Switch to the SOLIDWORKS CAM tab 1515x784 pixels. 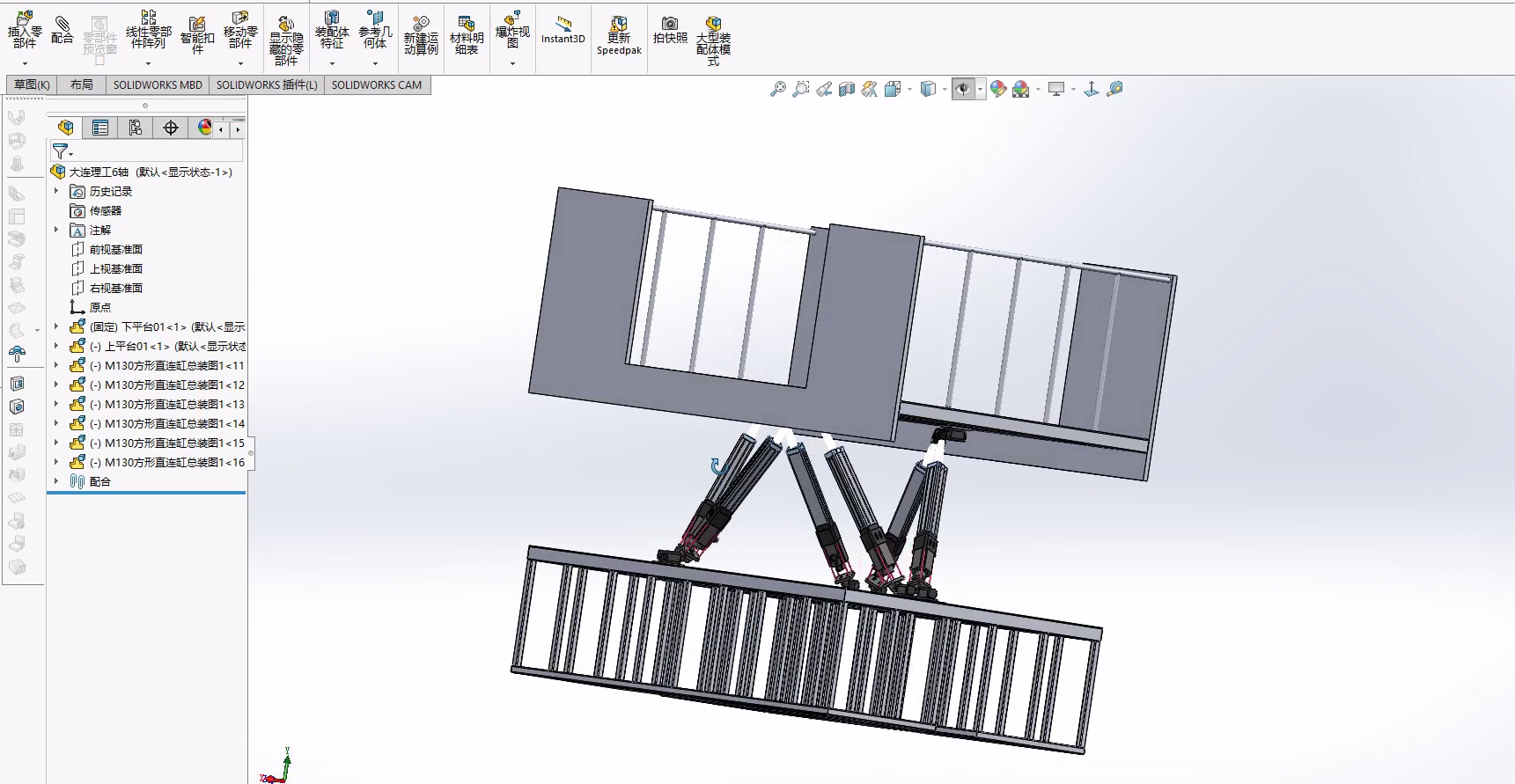377,84
